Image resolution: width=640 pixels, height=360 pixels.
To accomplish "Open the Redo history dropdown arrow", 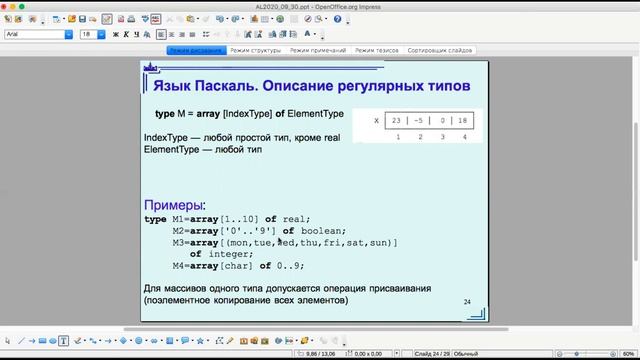I will (x=242, y=19).
